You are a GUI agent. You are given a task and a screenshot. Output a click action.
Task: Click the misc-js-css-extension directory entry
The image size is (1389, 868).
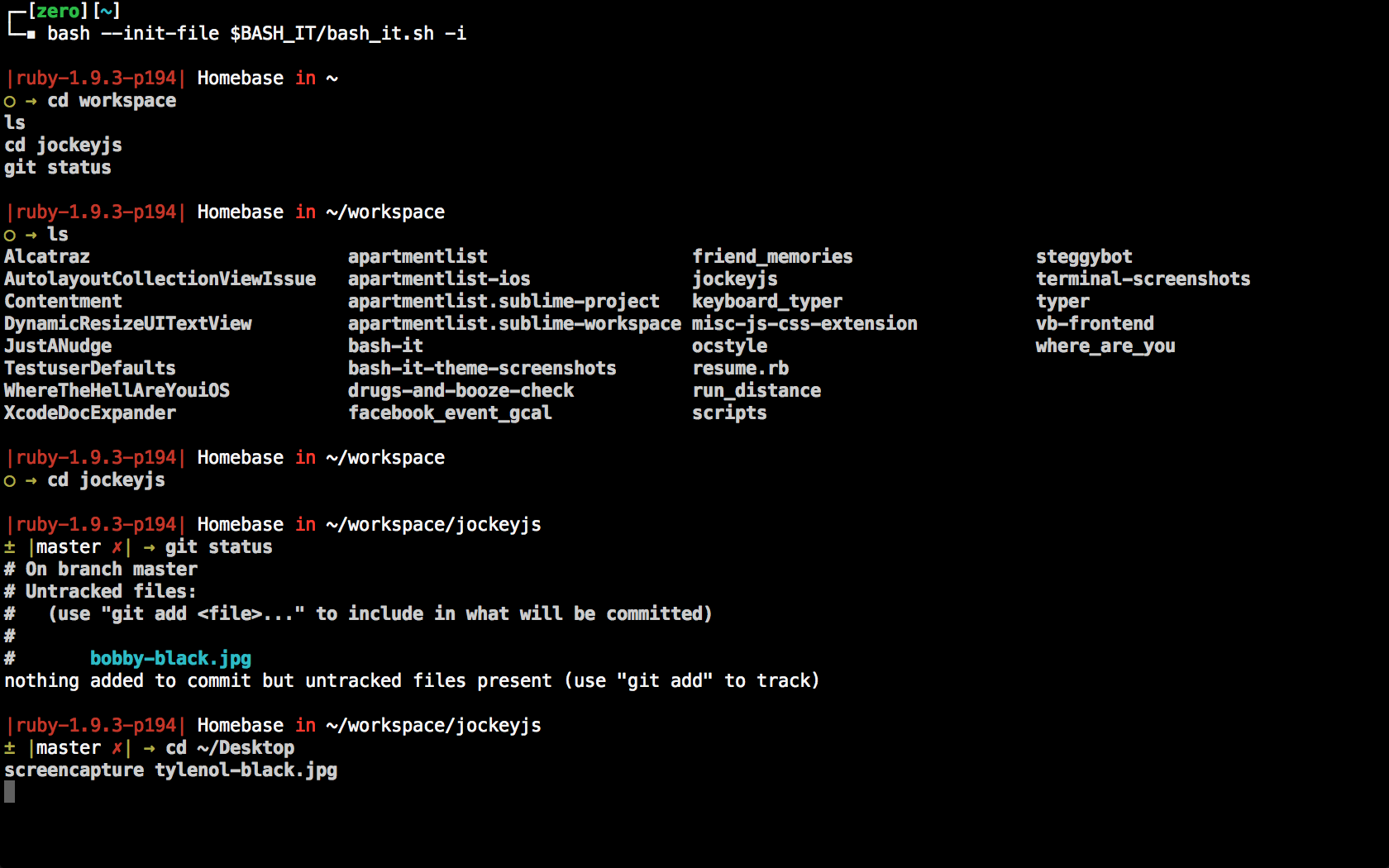(x=804, y=324)
